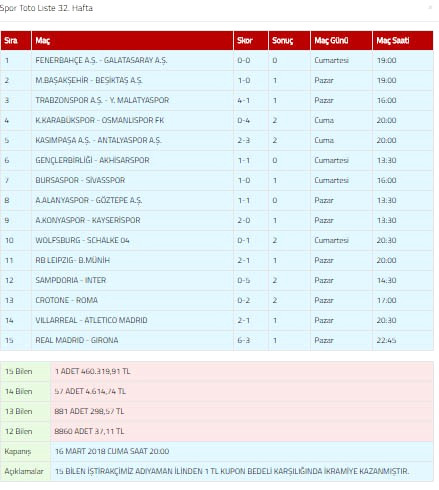Click the Sıra column header

coord(16,41)
